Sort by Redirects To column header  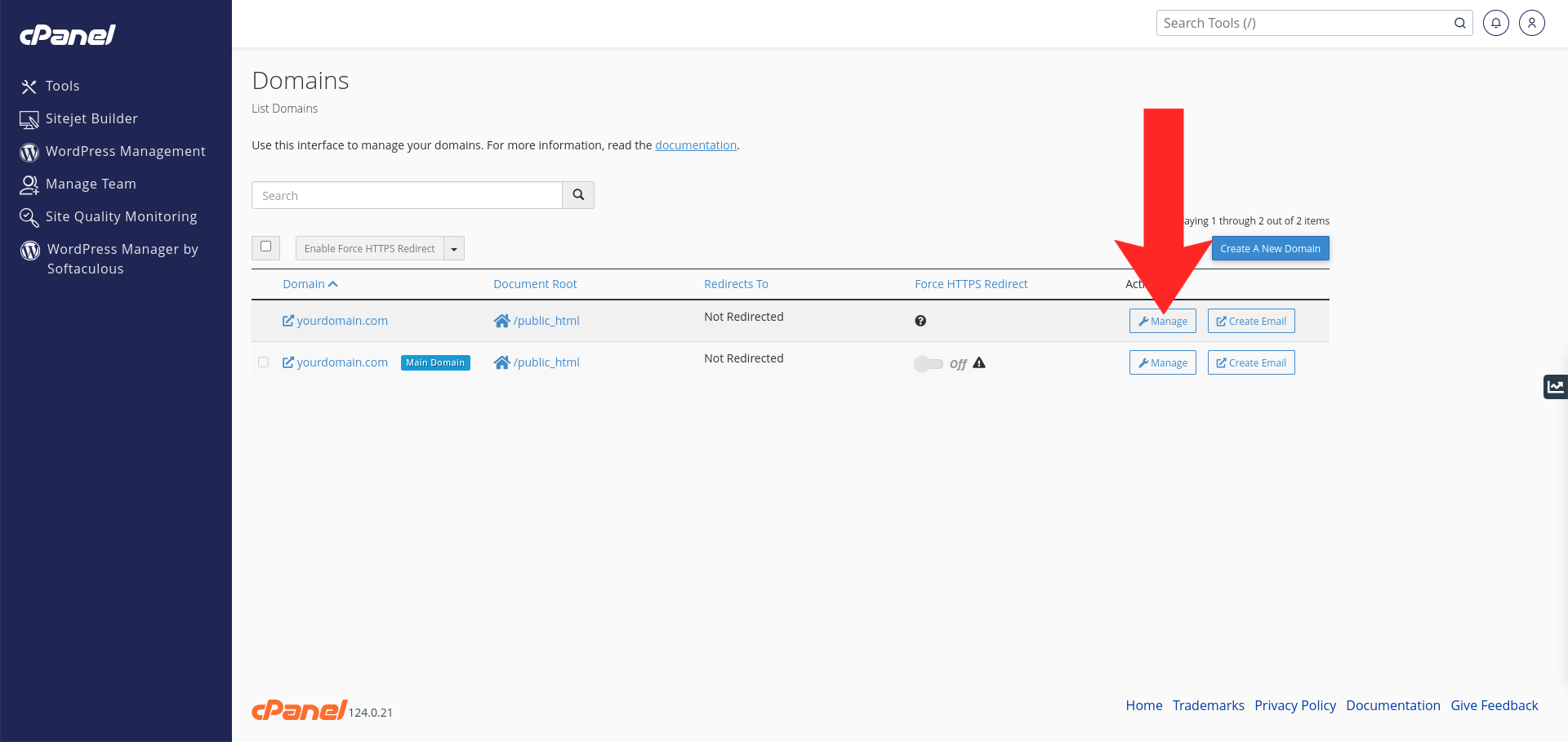pos(736,284)
